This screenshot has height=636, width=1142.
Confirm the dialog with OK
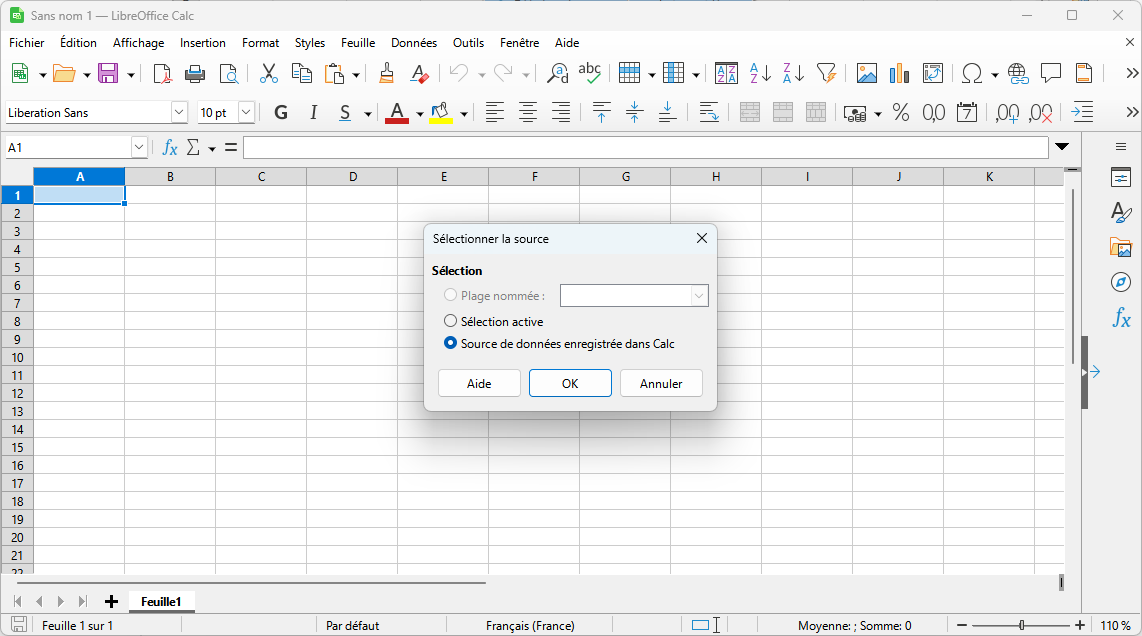pyautogui.click(x=570, y=383)
